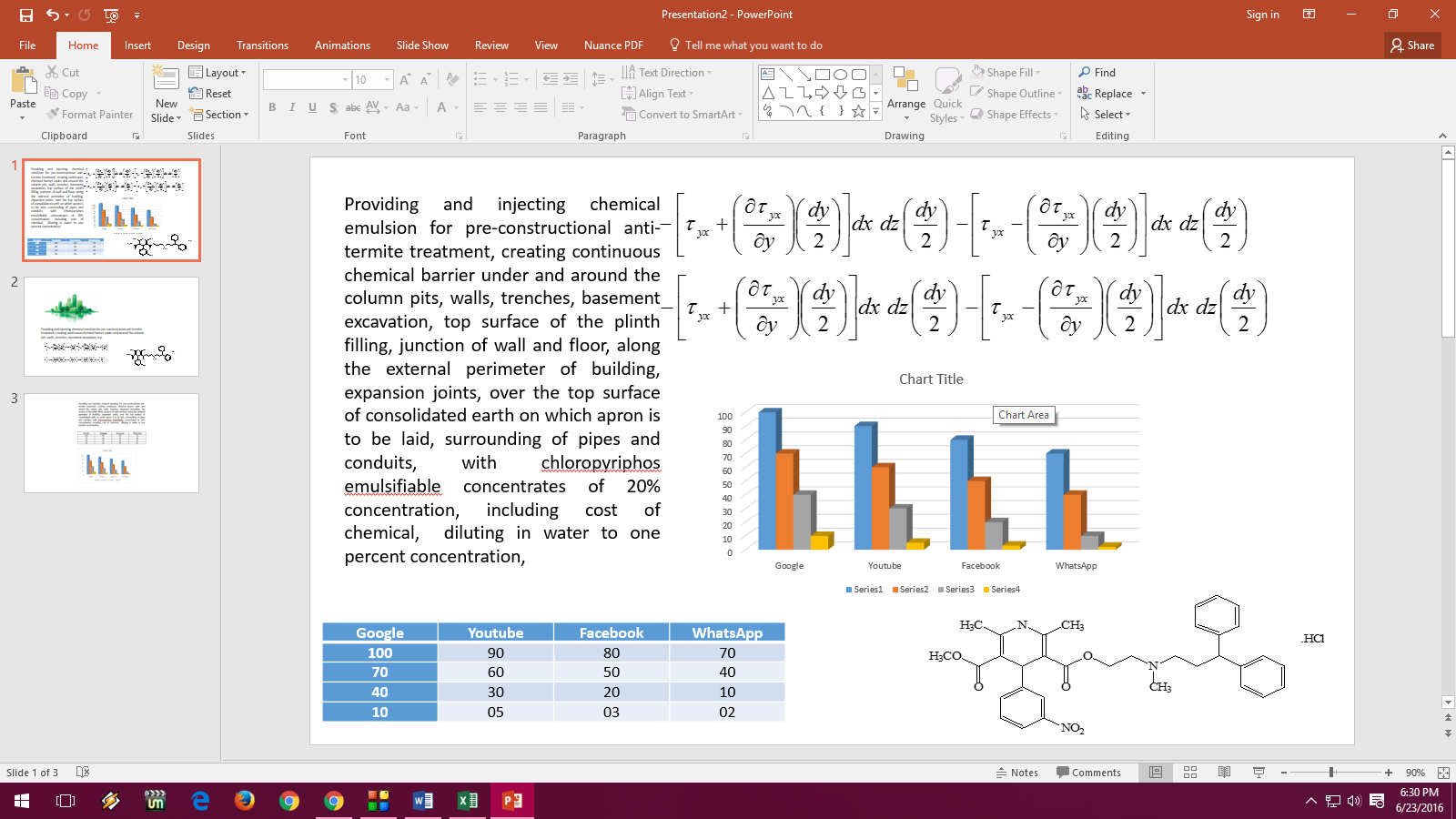Open the Layout dropdown
Image resolution: width=1456 pixels, height=819 pixels.
coord(218,72)
